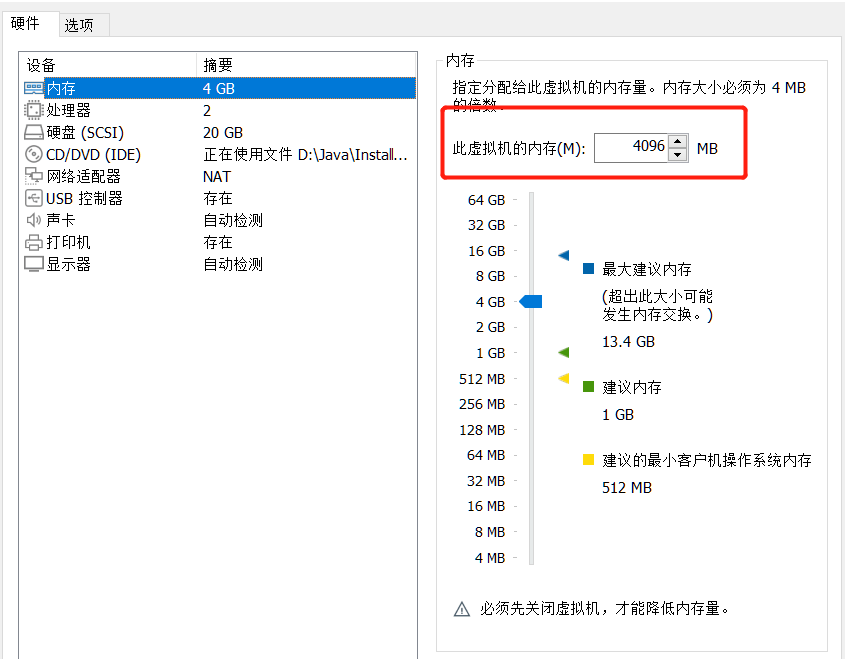The width and height of the screenshot is (845, 659).
Task: Click the 摘要 column header
Action: coord(307,65)
